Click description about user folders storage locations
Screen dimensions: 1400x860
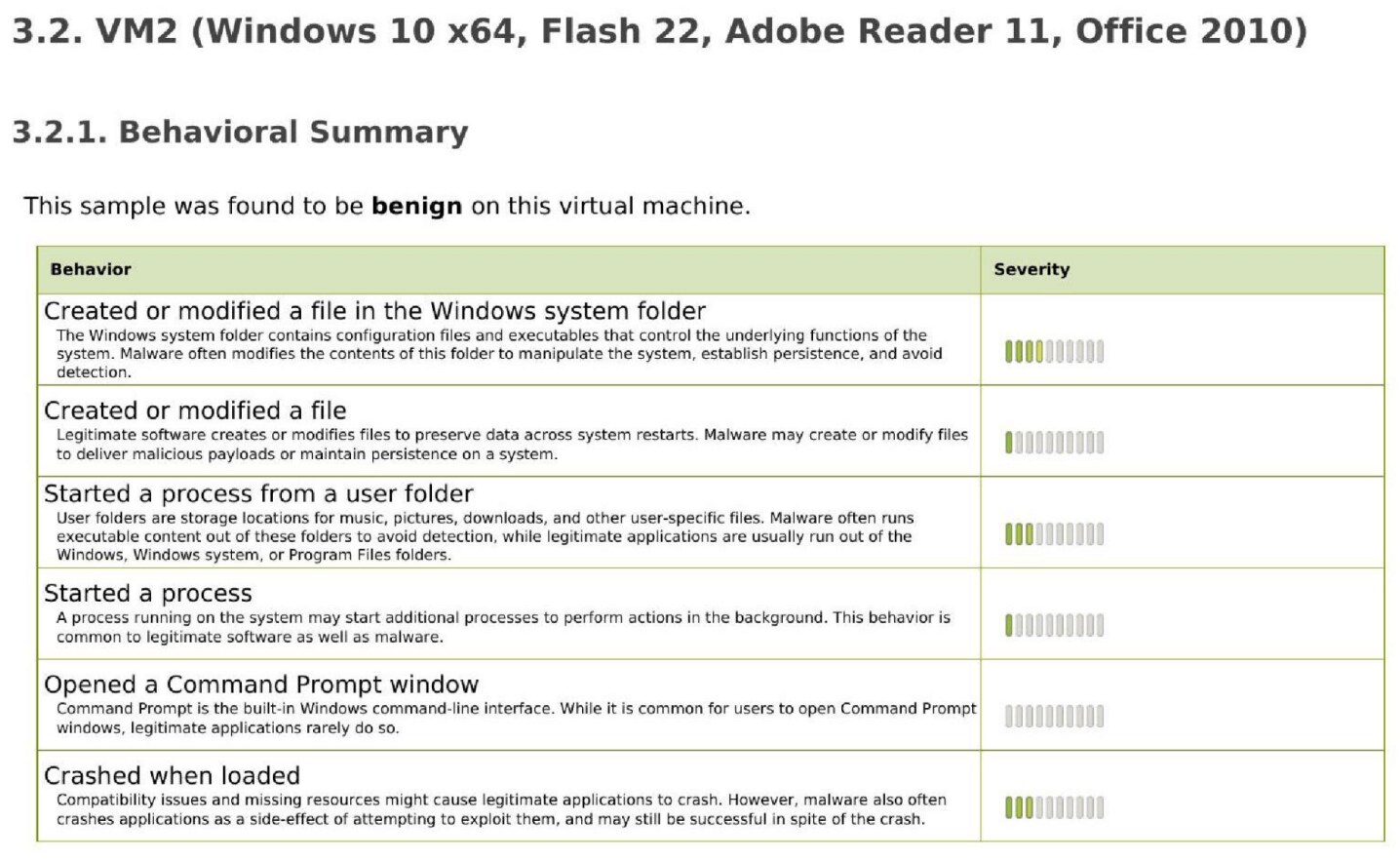pos(485,536)
